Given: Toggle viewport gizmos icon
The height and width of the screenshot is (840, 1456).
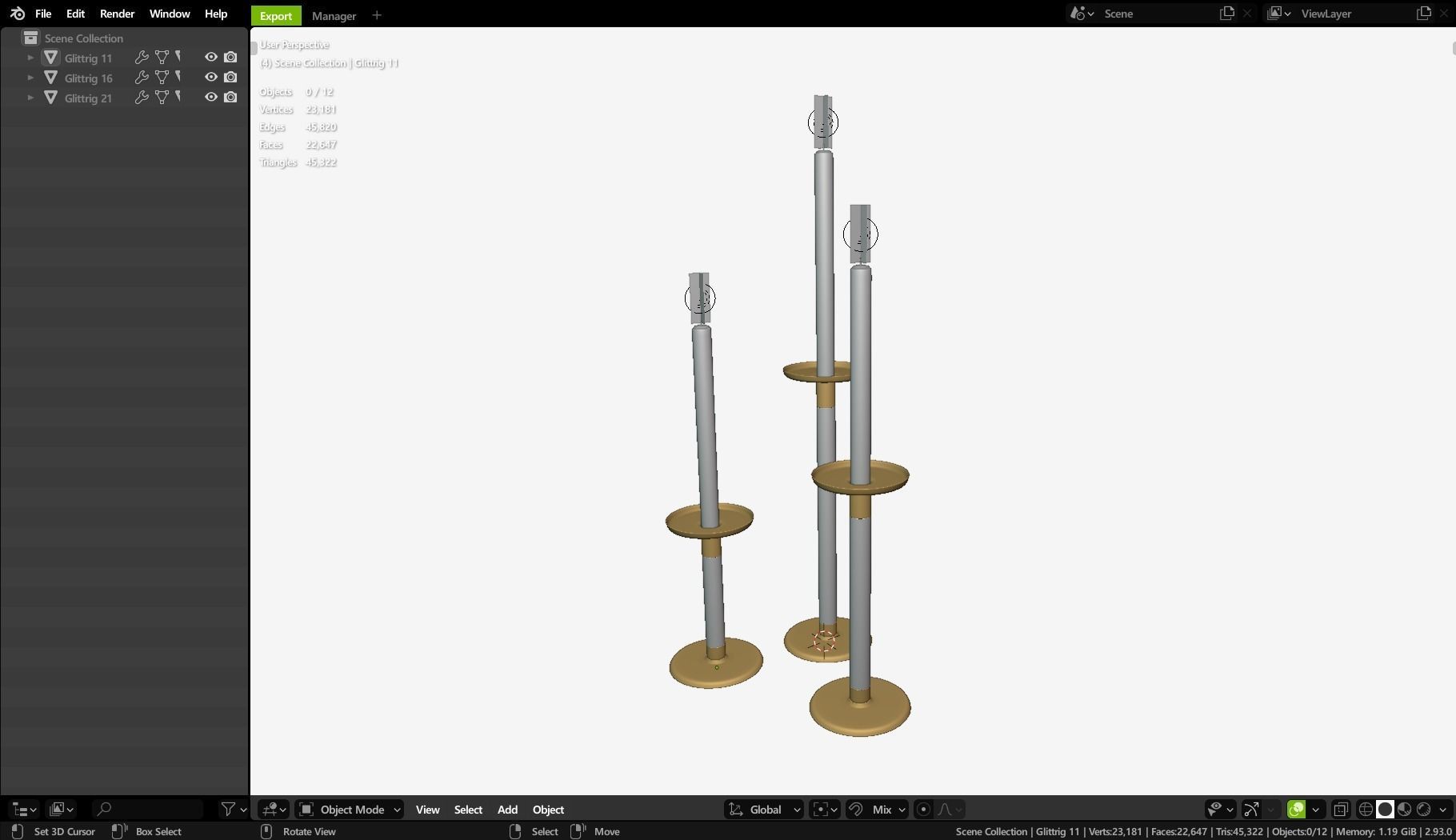Looking at the screenshot, I should coord(1251,809).
